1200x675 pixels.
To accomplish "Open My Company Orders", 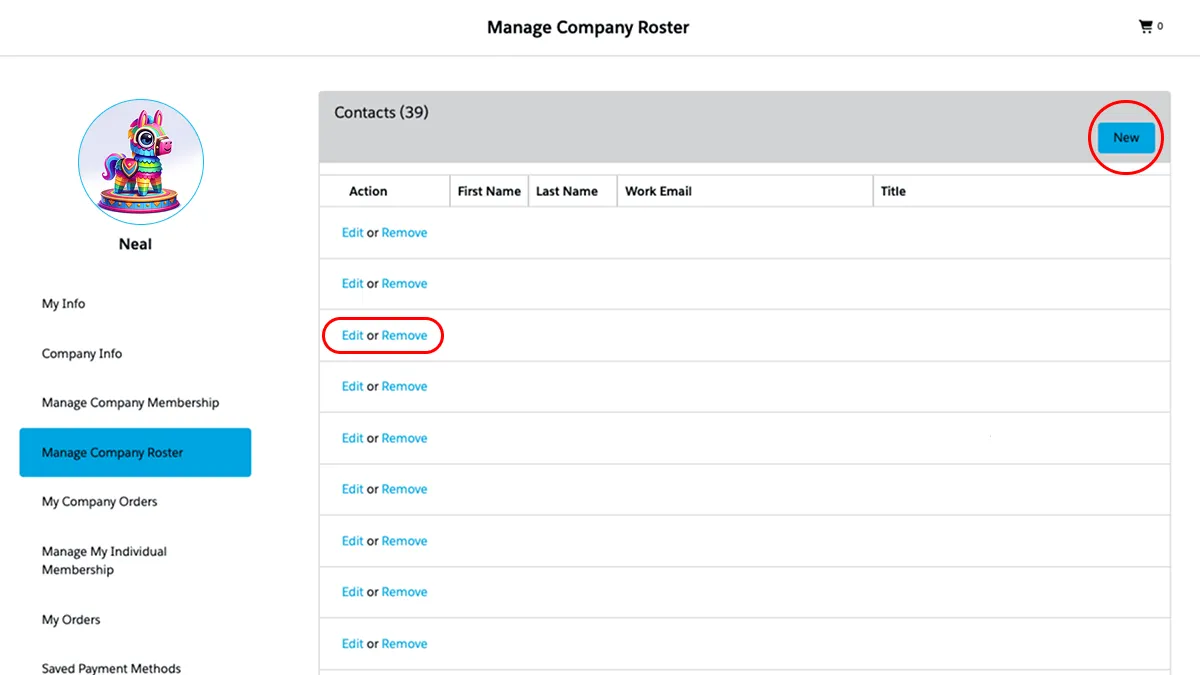I will [99, 501].
